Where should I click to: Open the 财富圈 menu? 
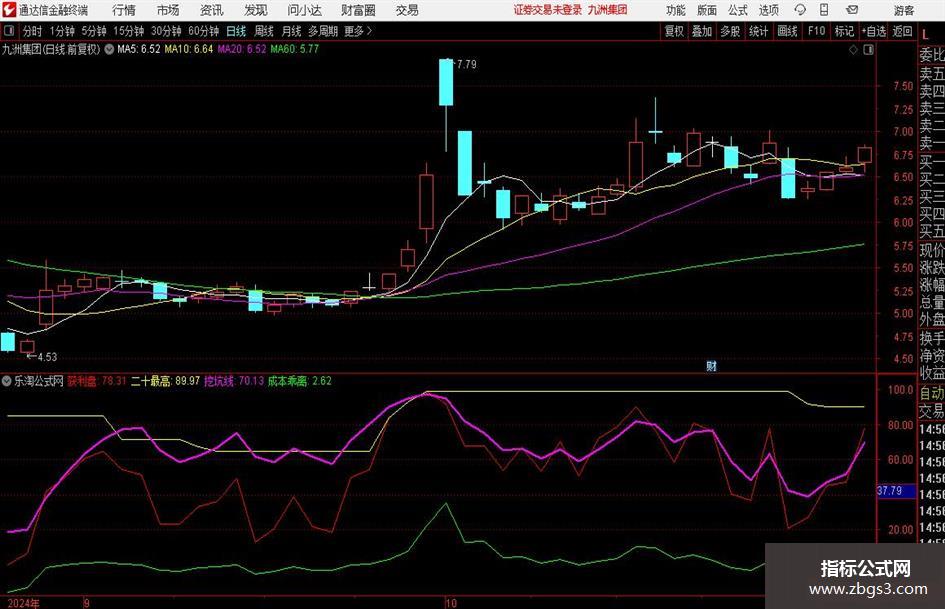pyautogui.click(x=358, y=10)
